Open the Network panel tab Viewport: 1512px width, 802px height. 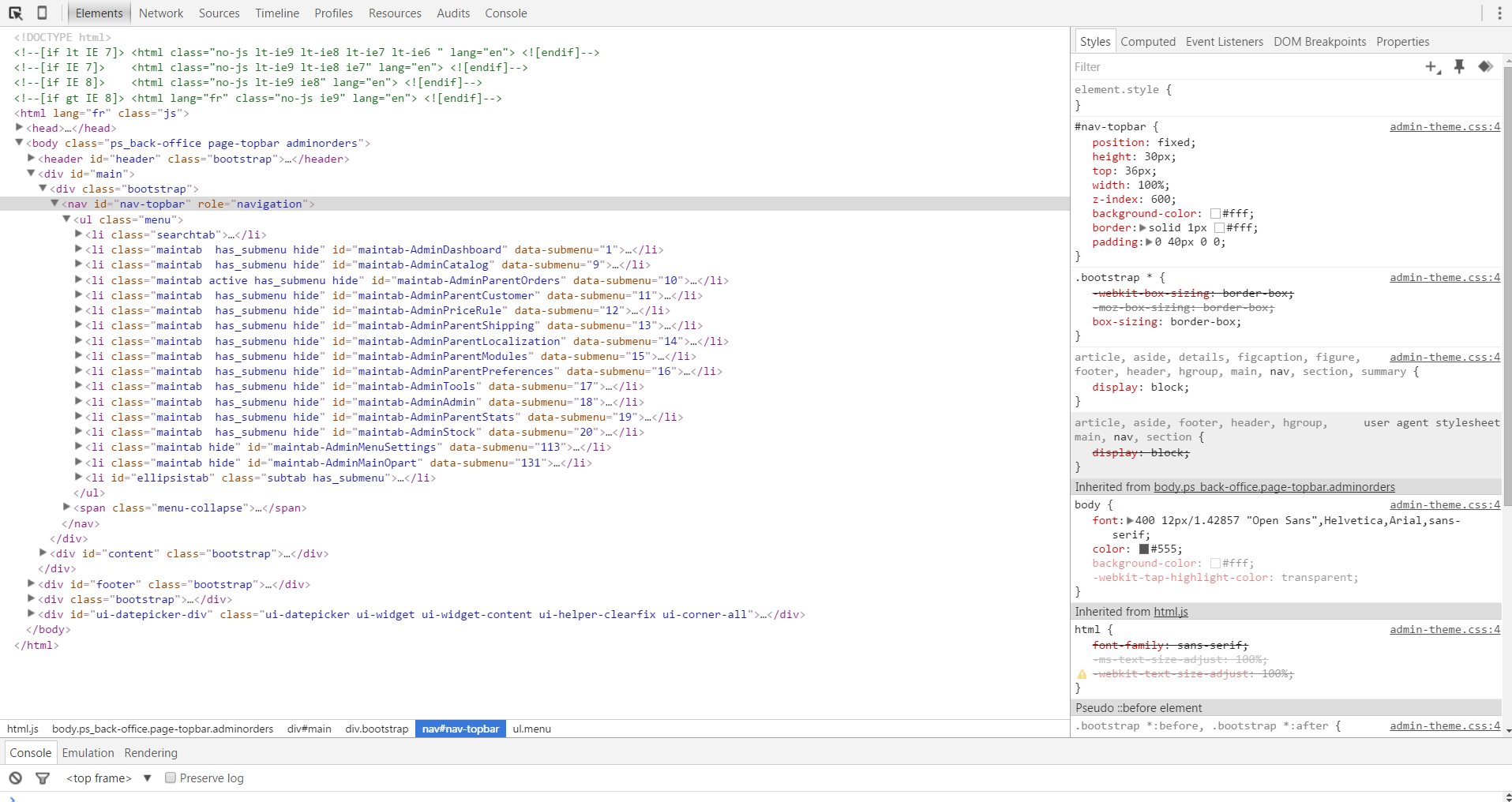pos(161,13)
